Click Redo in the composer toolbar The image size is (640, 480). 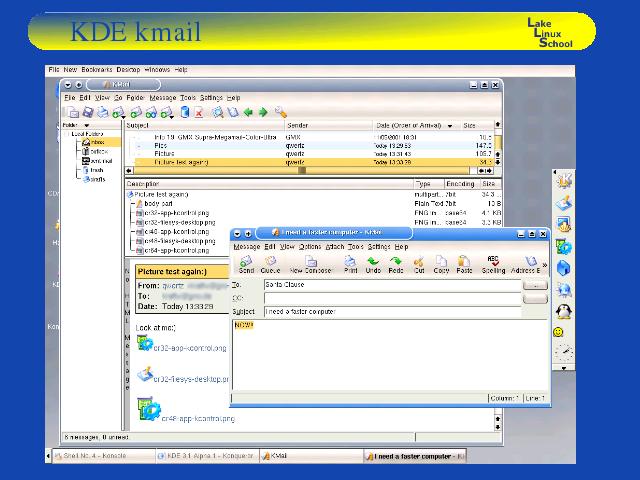[x=396, y=265]
